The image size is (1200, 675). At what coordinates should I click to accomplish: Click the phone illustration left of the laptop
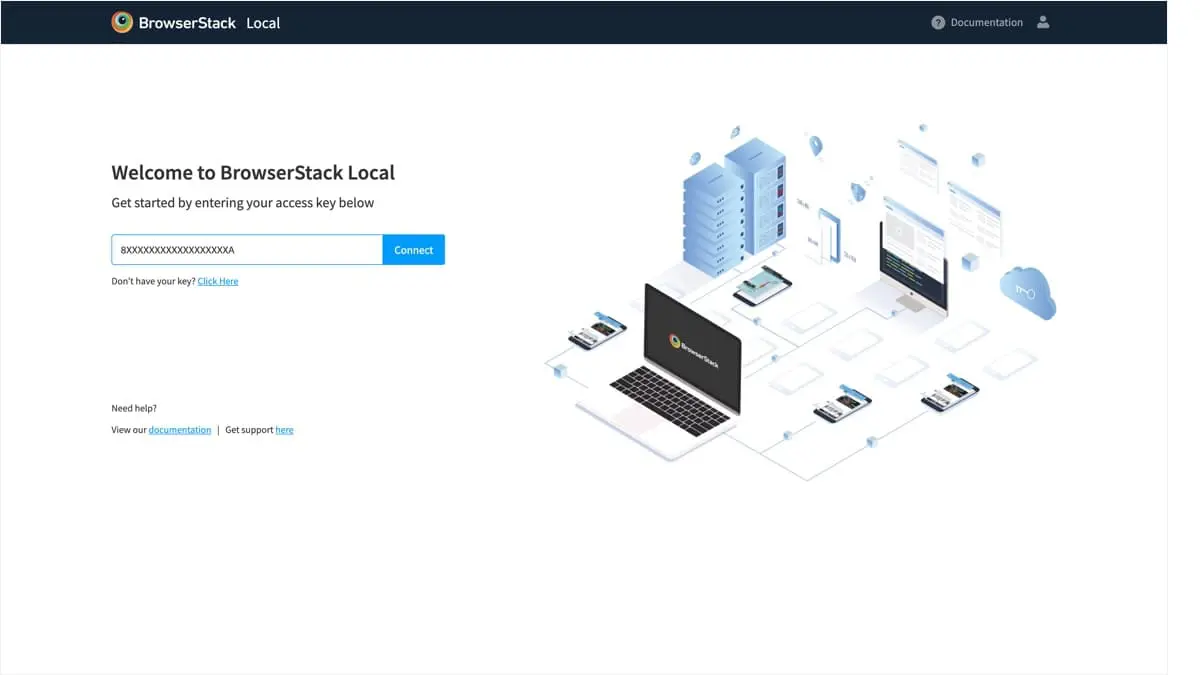point(597,332)
